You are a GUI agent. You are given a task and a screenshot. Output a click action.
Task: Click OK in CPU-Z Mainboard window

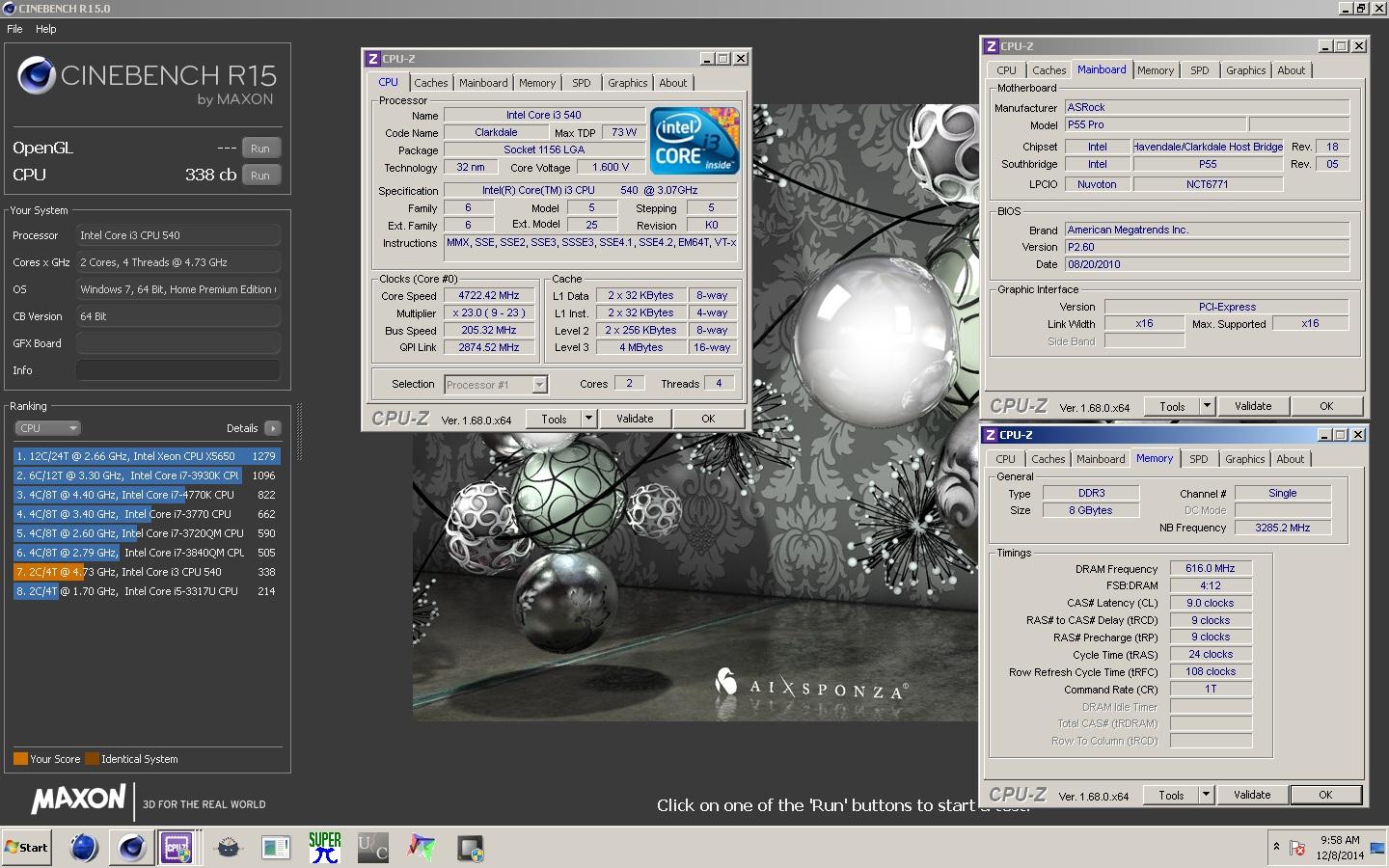[1326, 406]
